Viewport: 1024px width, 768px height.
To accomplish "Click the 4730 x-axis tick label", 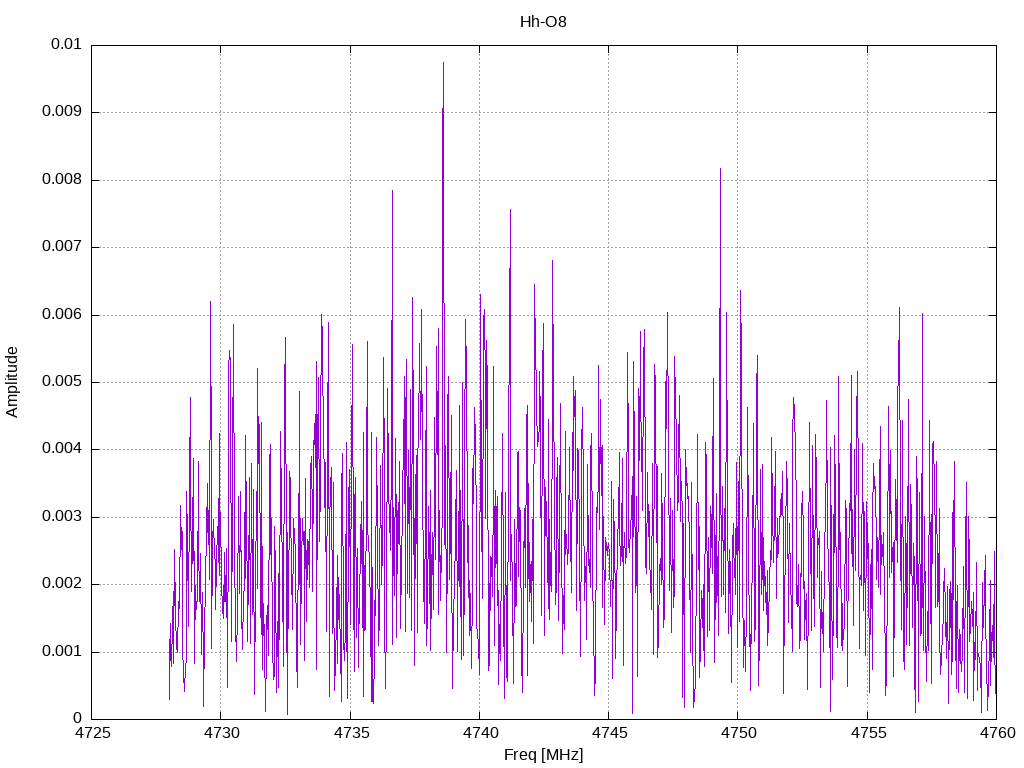I will (221, 733).
